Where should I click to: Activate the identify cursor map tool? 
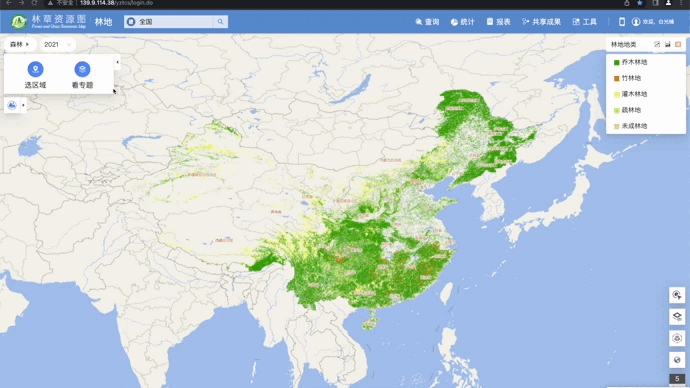[x=677, y=295]
